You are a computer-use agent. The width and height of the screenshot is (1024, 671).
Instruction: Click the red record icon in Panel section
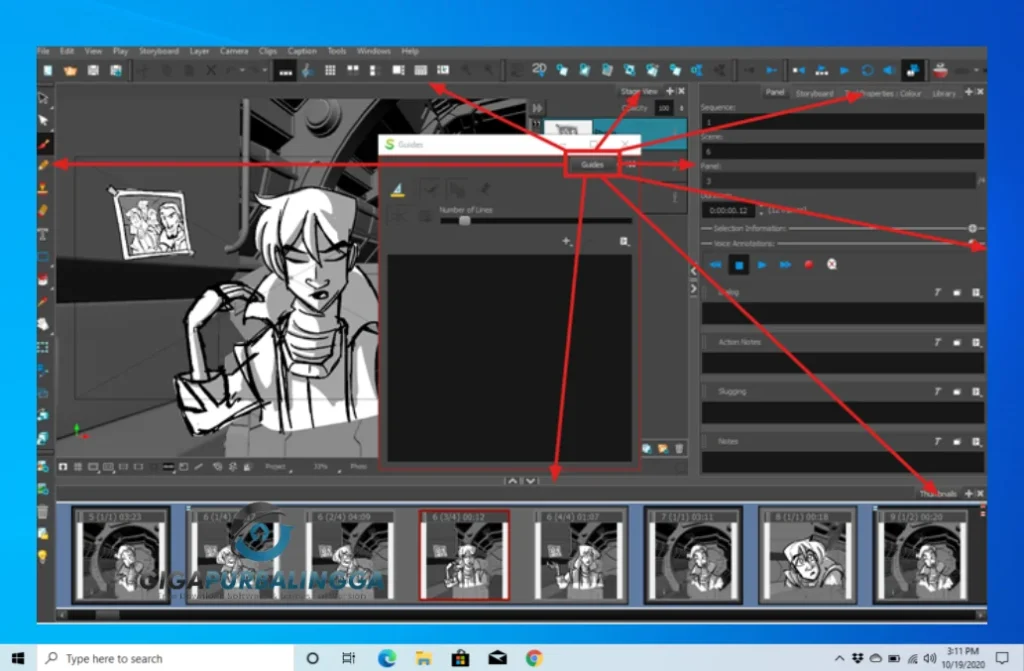pyautogui.click(x=808, y=265)
